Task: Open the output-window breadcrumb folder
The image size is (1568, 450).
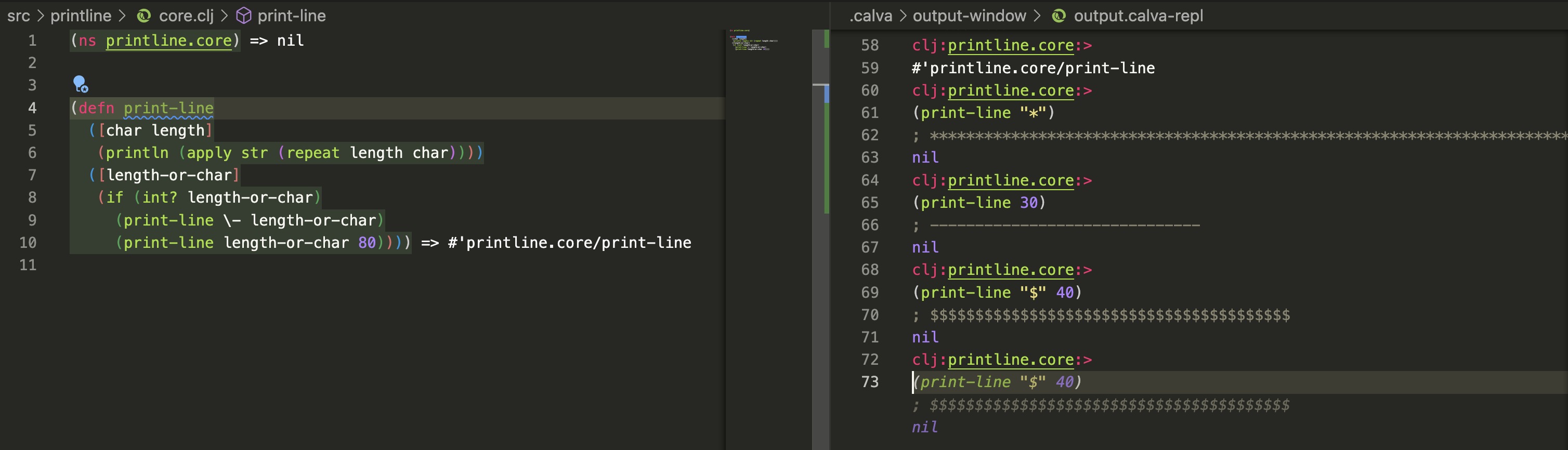Action: click(969, 16)
